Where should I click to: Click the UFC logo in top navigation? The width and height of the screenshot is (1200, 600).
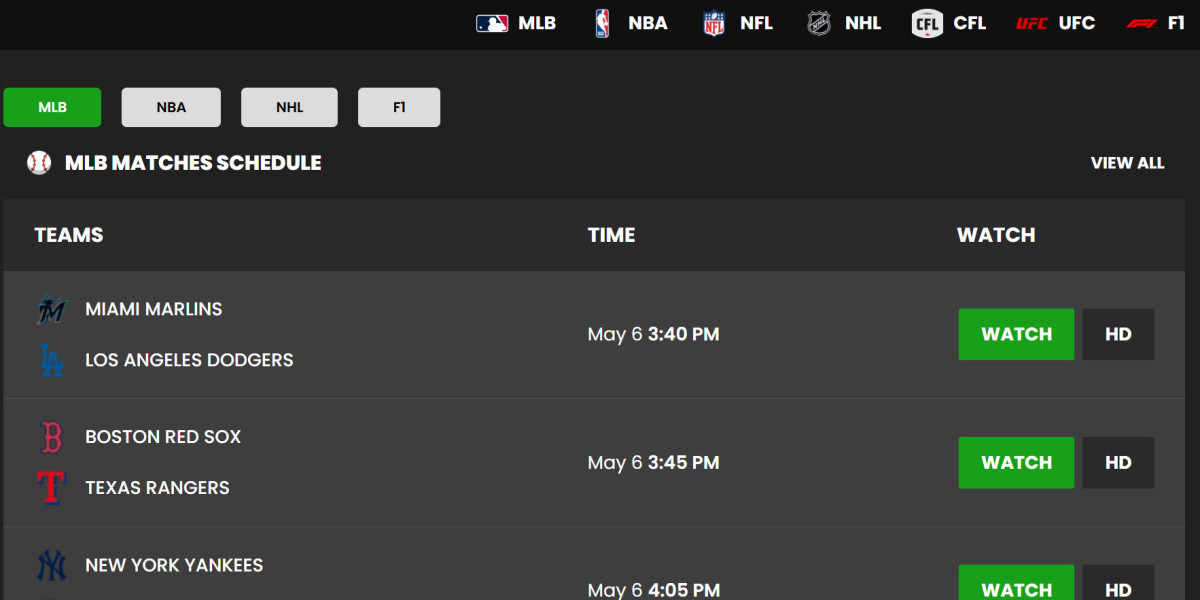1032,23
